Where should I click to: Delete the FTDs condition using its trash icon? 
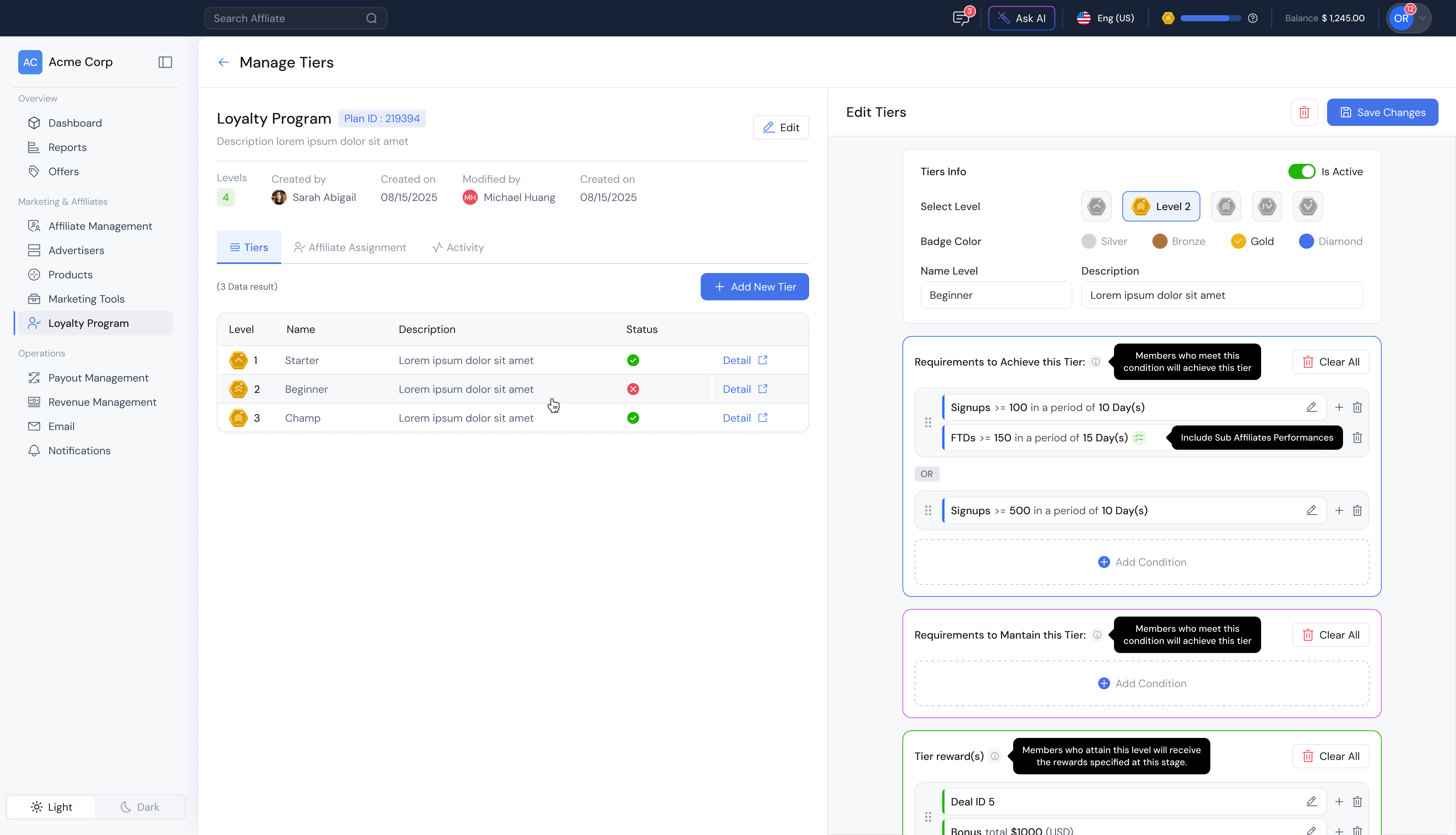pos(1357,438)
